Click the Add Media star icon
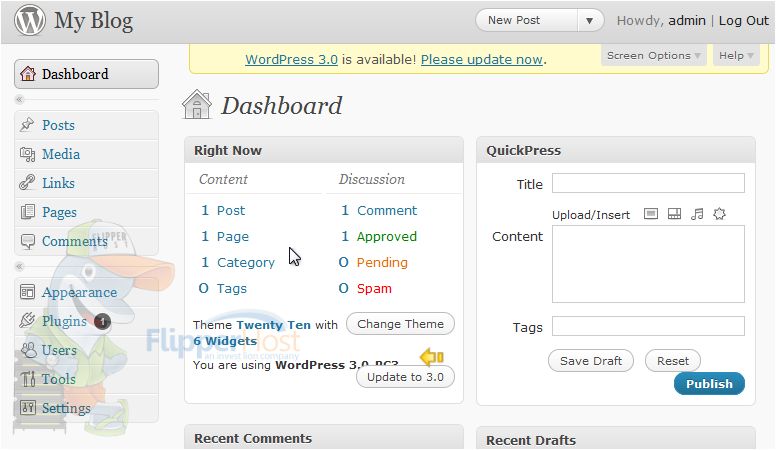Image resolution: width=776 pixels, height=450 pixels. pos(720,214)
